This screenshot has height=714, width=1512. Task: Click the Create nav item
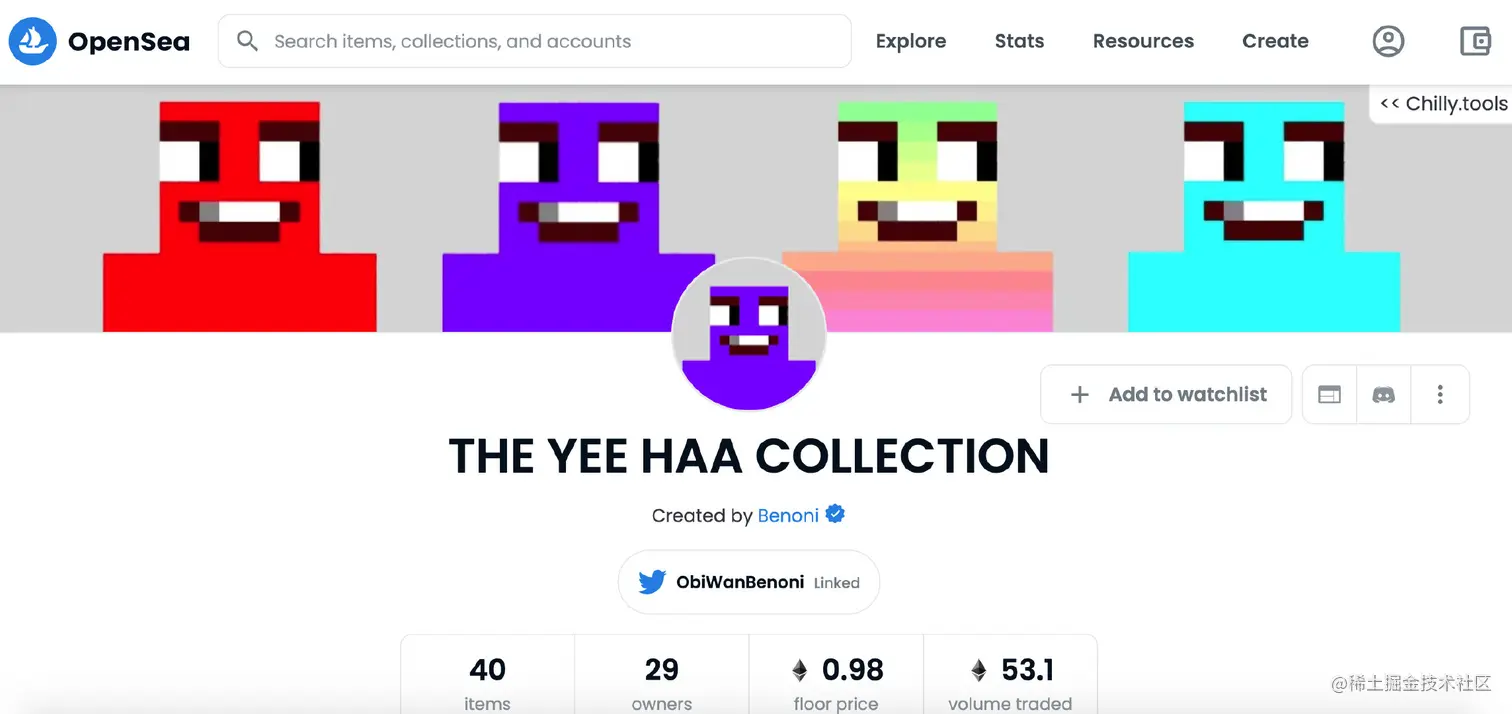tap(1275, 41)
